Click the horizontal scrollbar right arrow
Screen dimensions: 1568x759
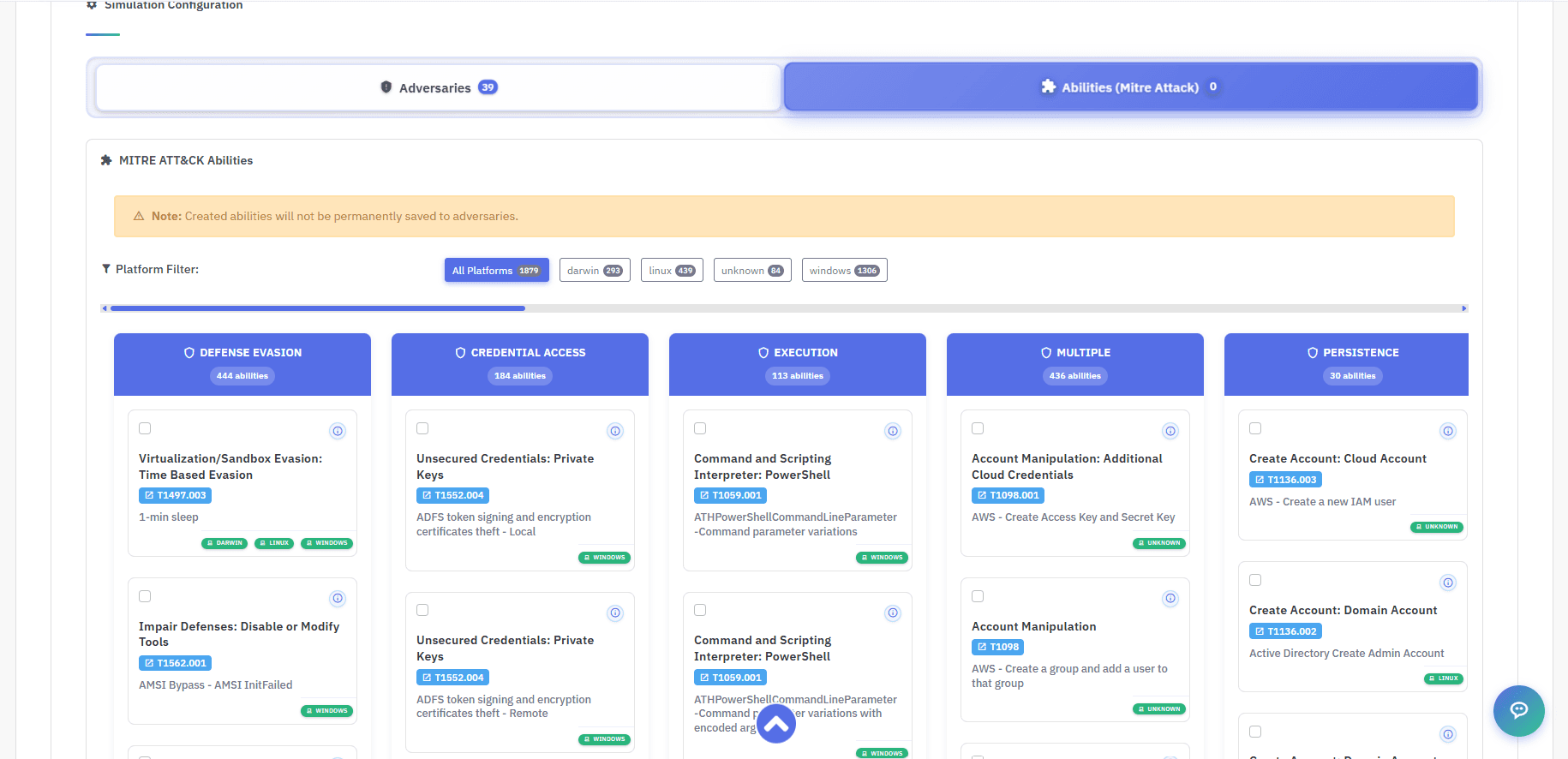[1464, 308]
